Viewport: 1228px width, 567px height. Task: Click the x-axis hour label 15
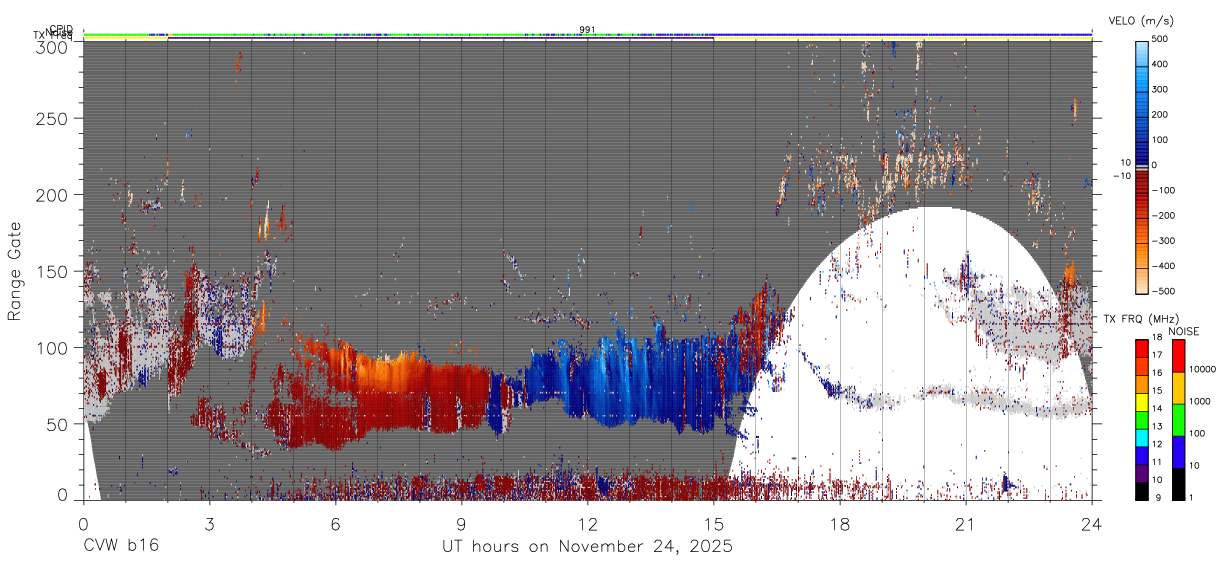click(714, 523)
